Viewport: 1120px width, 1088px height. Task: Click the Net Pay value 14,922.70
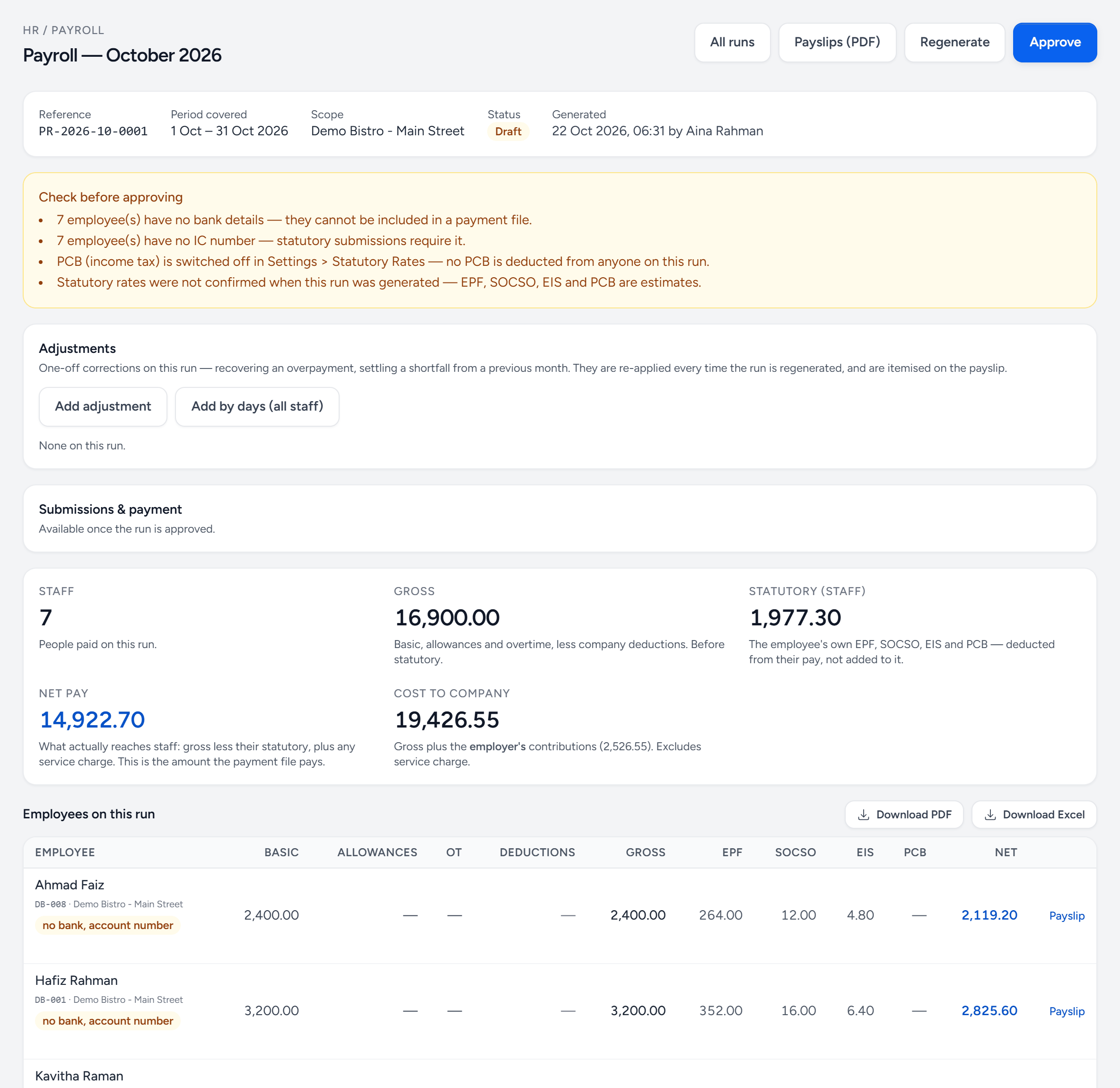93,719
